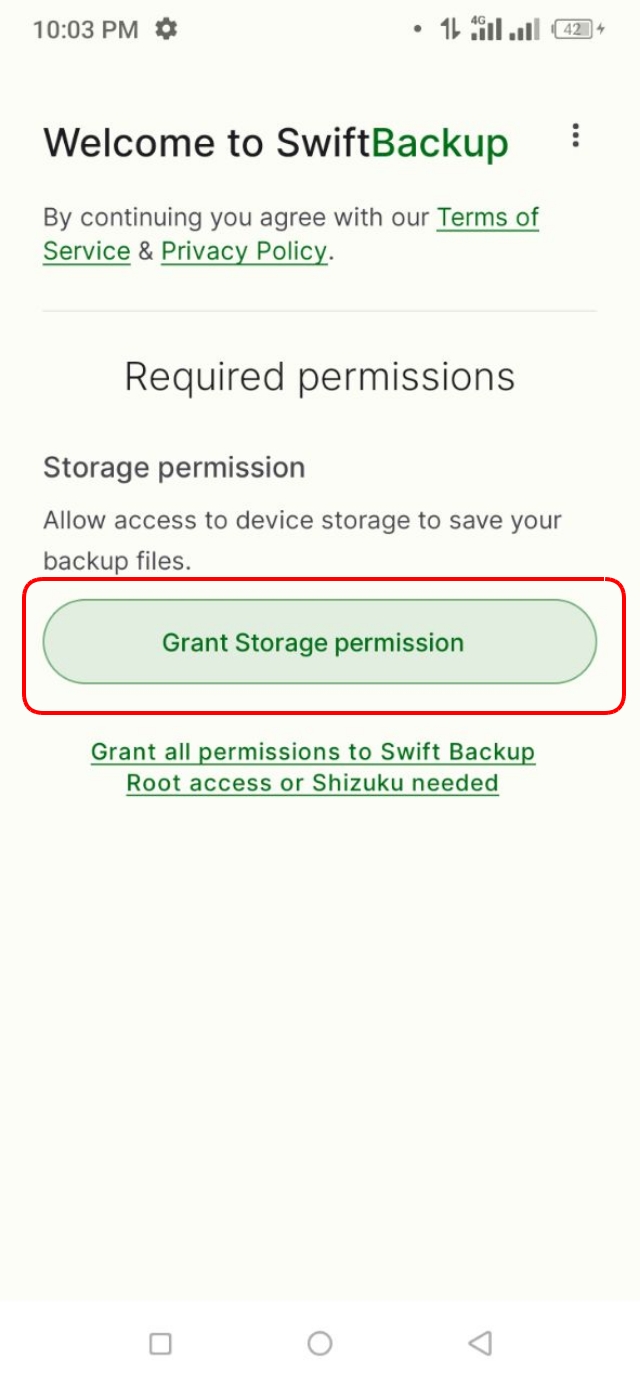This screenshot has height=1386, width=640.
Task: Click "Grant all permissions to Swift Backup" link
Action: [313, 752]
